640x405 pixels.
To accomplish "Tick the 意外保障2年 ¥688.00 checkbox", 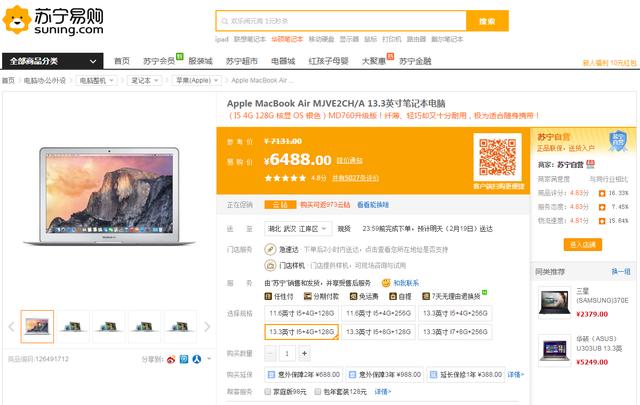I will tap(271, 374).
